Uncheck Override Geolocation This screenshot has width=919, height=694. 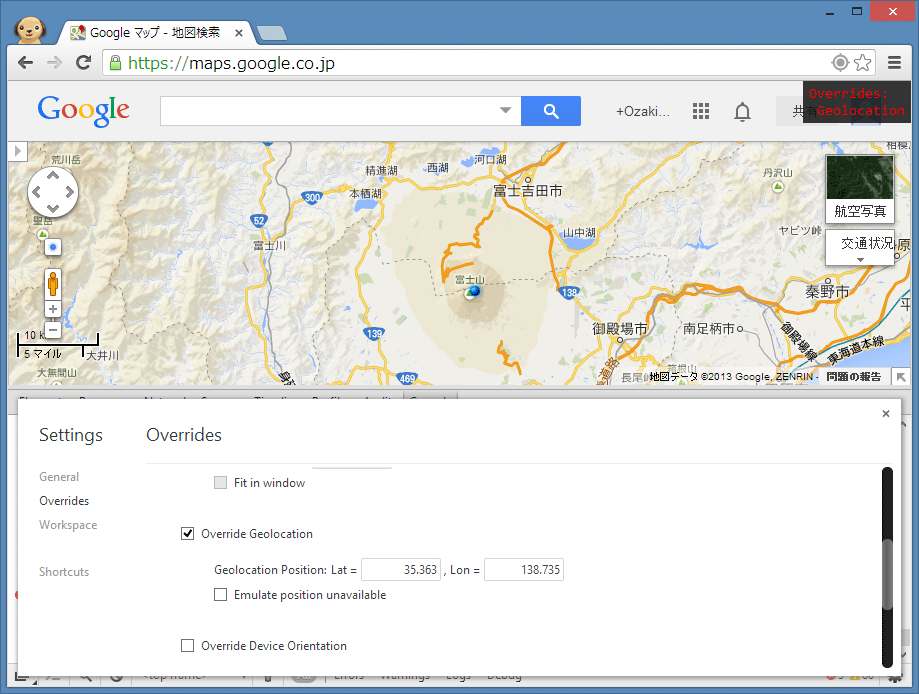188,533
